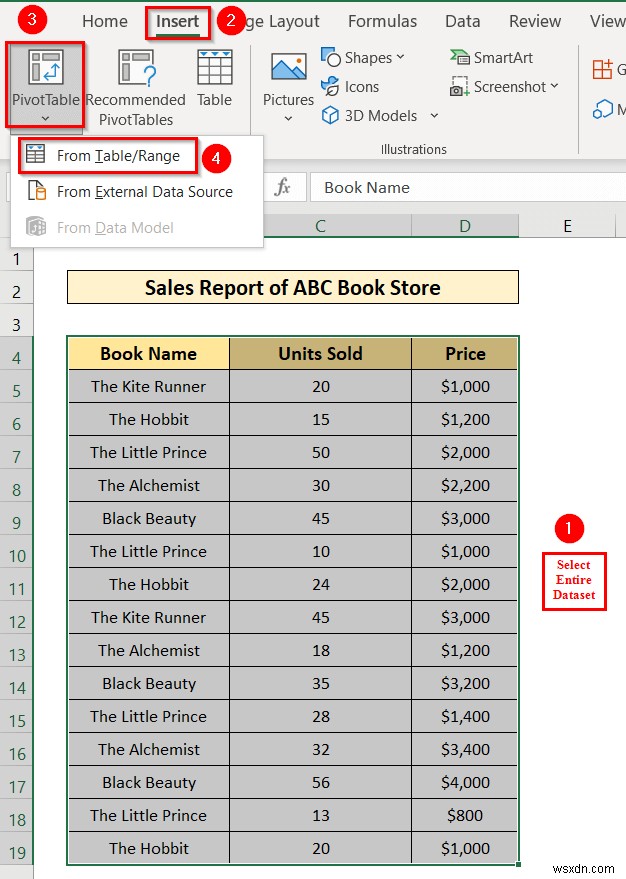Image resolution: width=626 pixels, height=879 pixels.
Task: Click units sold value 18
Action: click(x=320, y=650)
